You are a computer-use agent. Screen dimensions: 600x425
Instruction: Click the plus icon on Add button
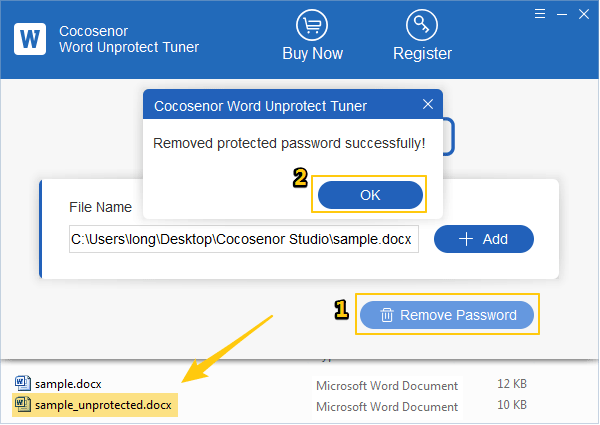466,239
